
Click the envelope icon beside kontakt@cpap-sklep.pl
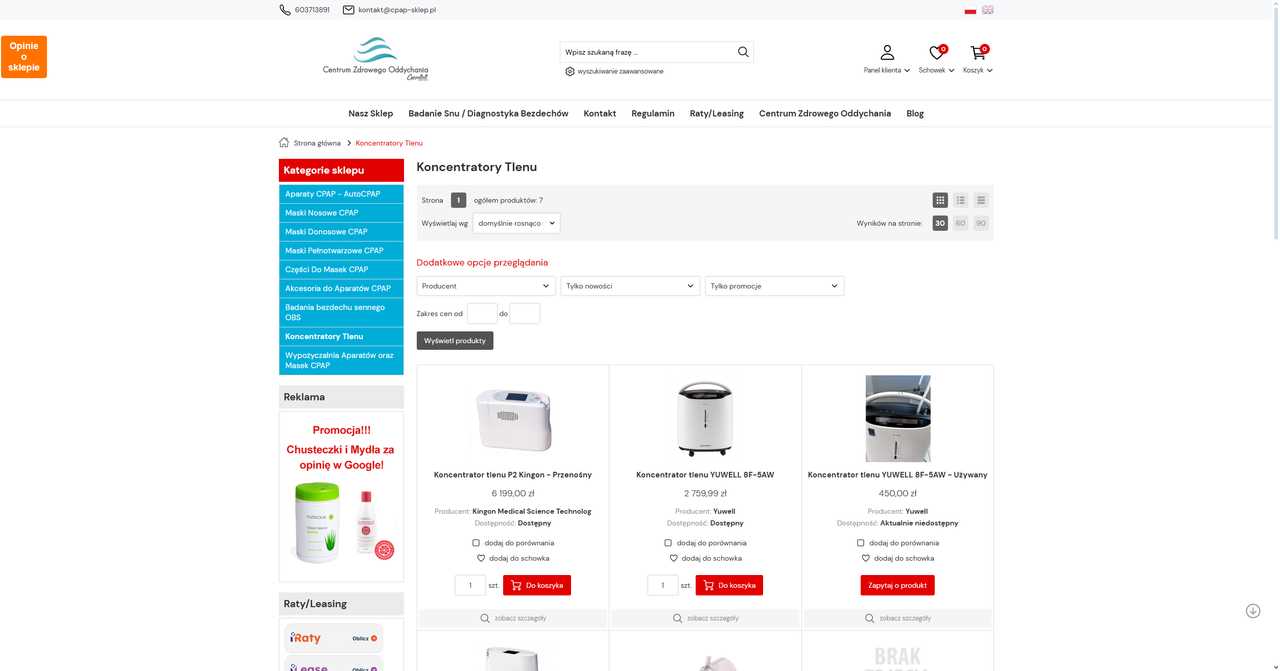(x=348, y=10)
